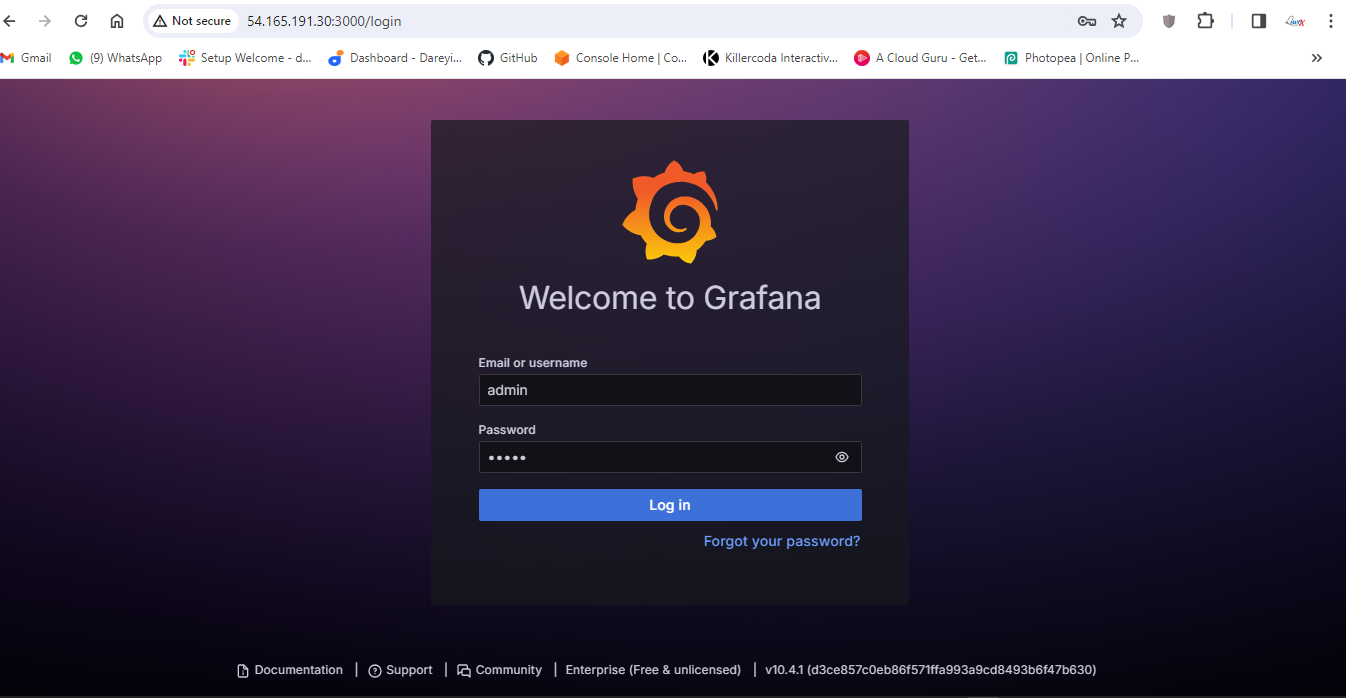
Task: Toggle the browser side panel icon
Action: pyautogui.click(x=1259, y=21)
